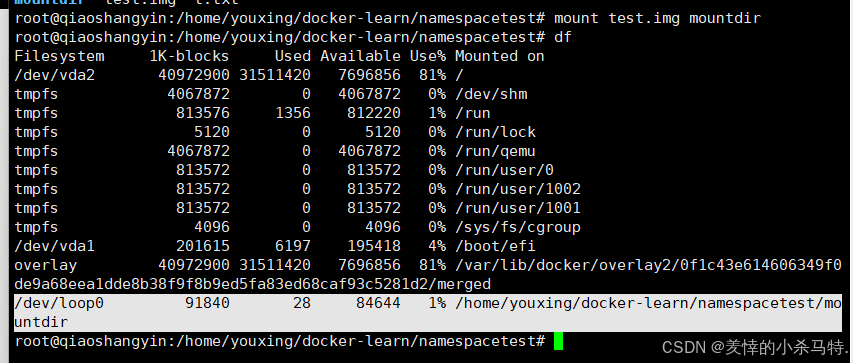Click the '5120' blocks value for /run/lock
Image resolution: width=853 pixels, height=363 pixels.
click(212, 132)
